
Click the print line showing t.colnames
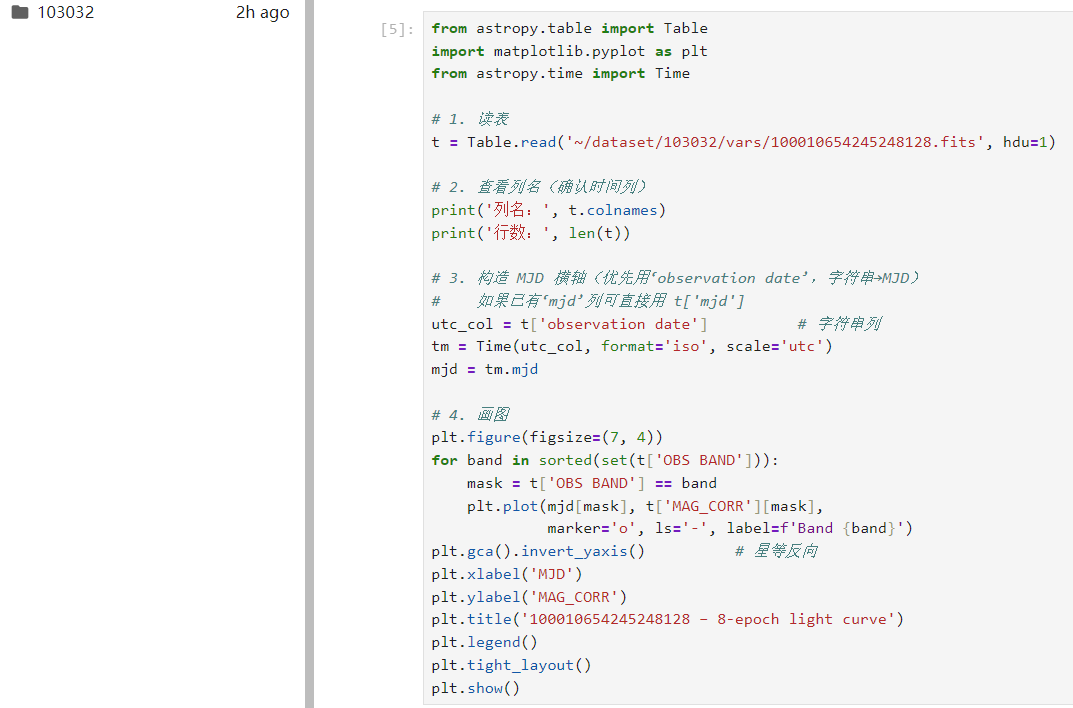pyautogui.click(x=548, y=210)
